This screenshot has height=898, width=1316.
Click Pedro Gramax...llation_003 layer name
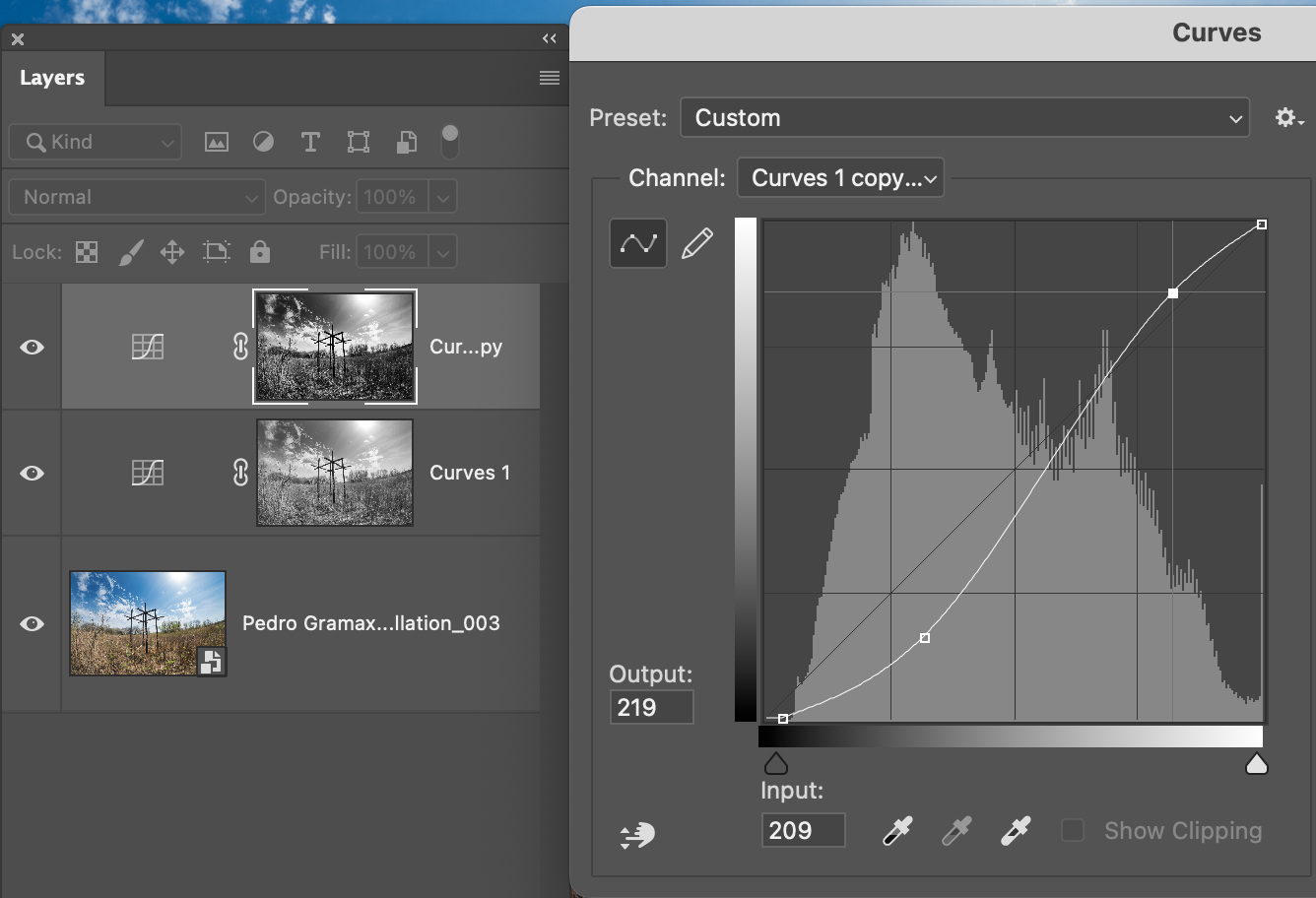point(371,623)
